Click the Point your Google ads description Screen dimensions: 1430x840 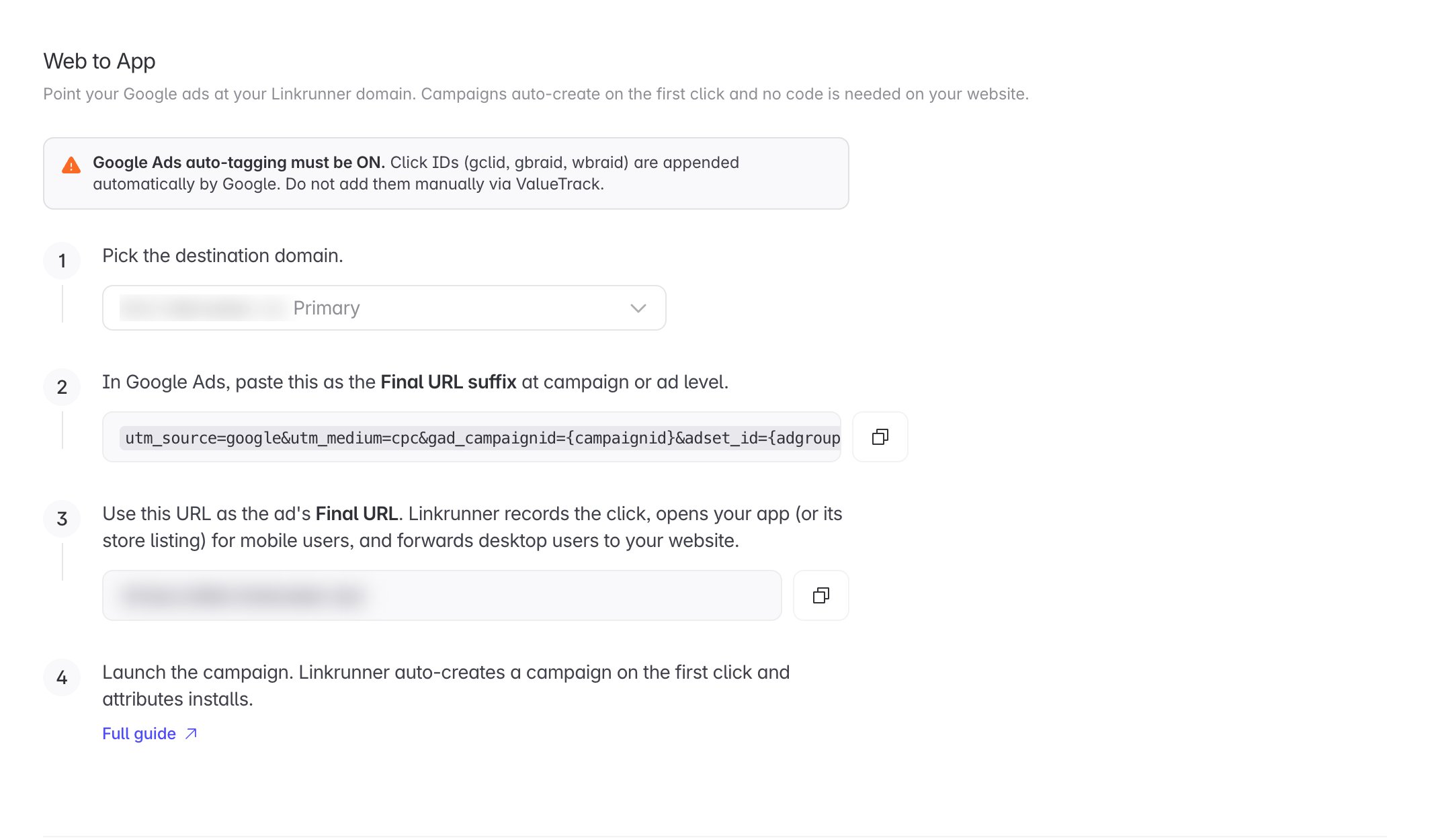536,93
